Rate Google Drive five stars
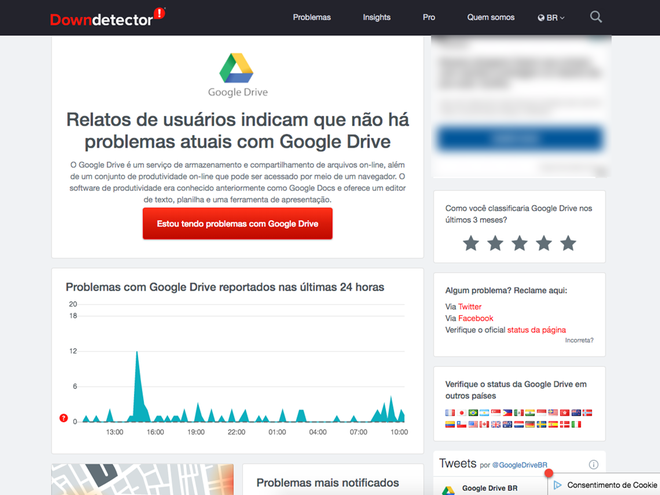The image size is (660, 495). (568, 243)
